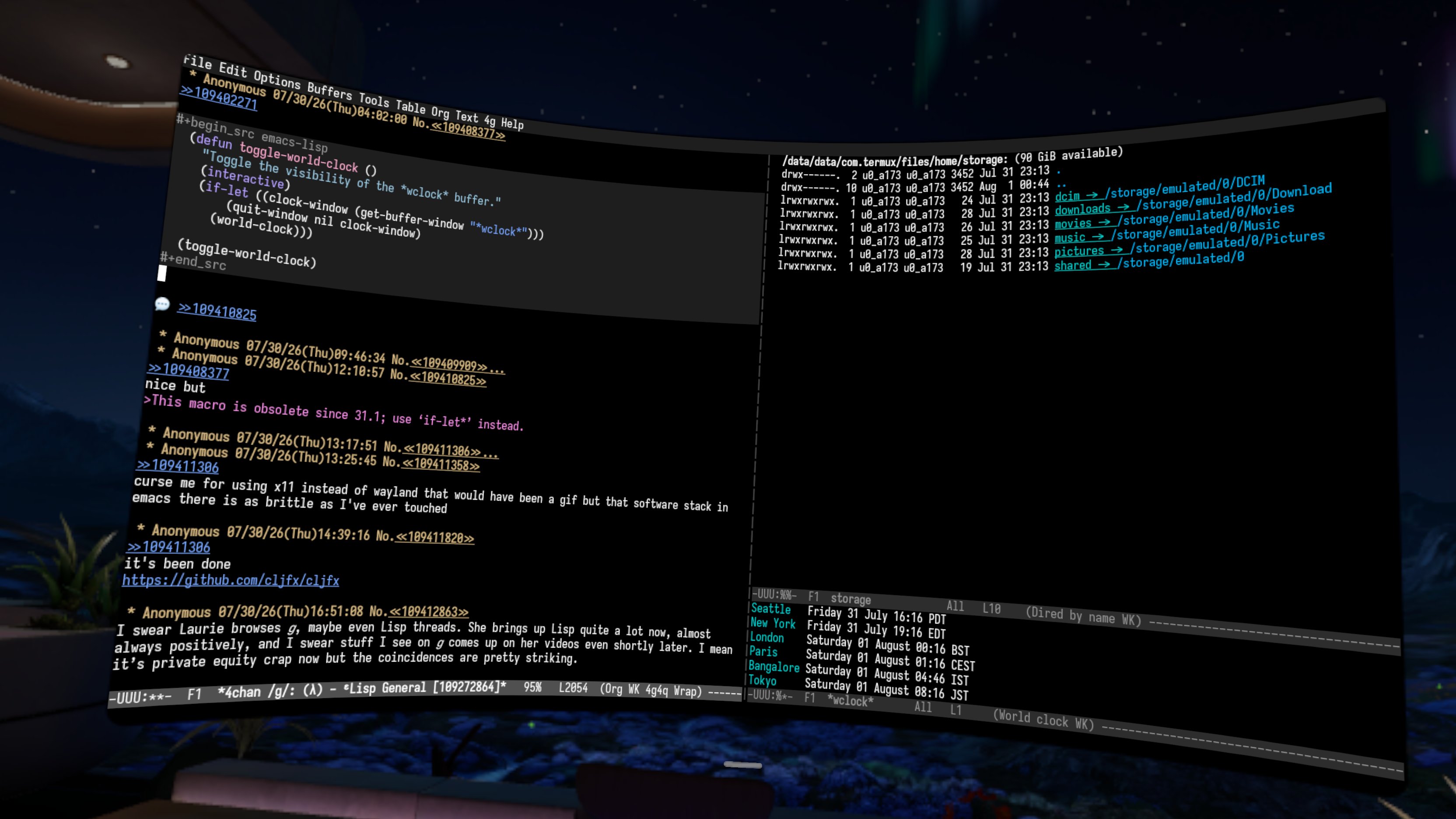
Task: Open the Help menu
Action: coord(512,124)
